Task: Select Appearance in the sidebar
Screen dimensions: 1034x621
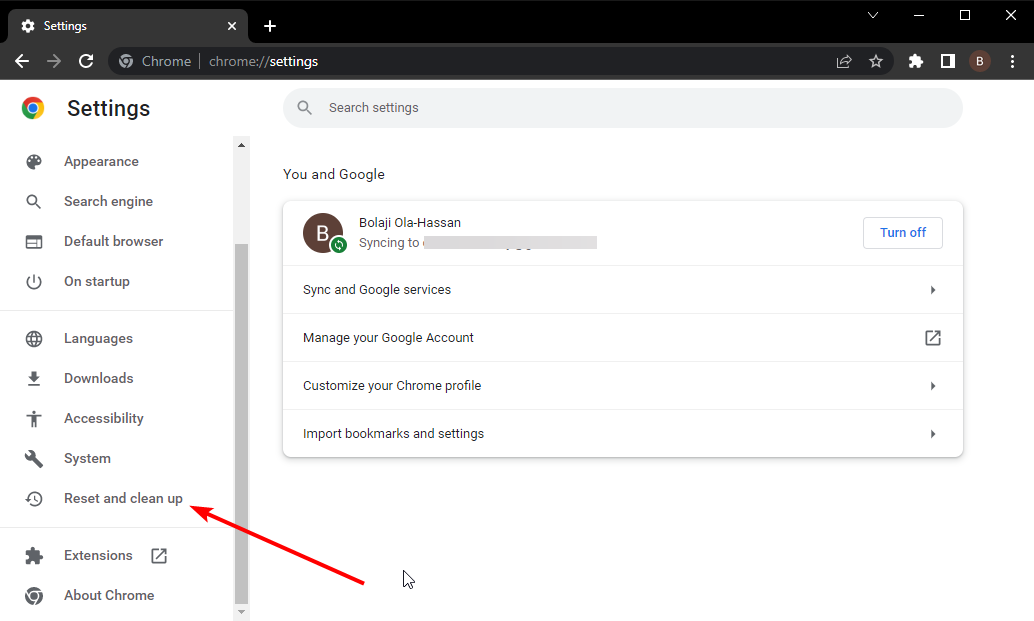Action: pyautogui.click(x=101, y=161)
